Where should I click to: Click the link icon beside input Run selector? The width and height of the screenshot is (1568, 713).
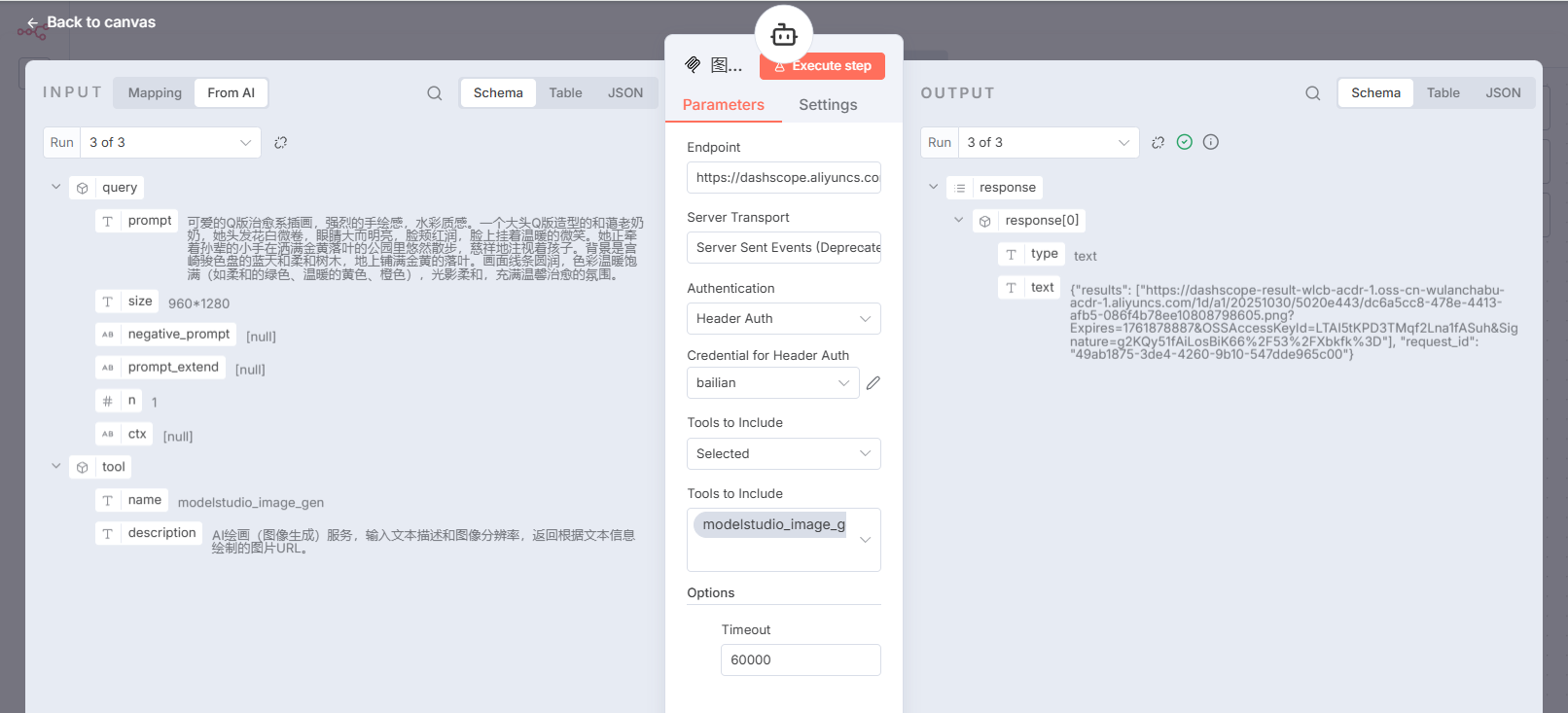pos(281,142)
